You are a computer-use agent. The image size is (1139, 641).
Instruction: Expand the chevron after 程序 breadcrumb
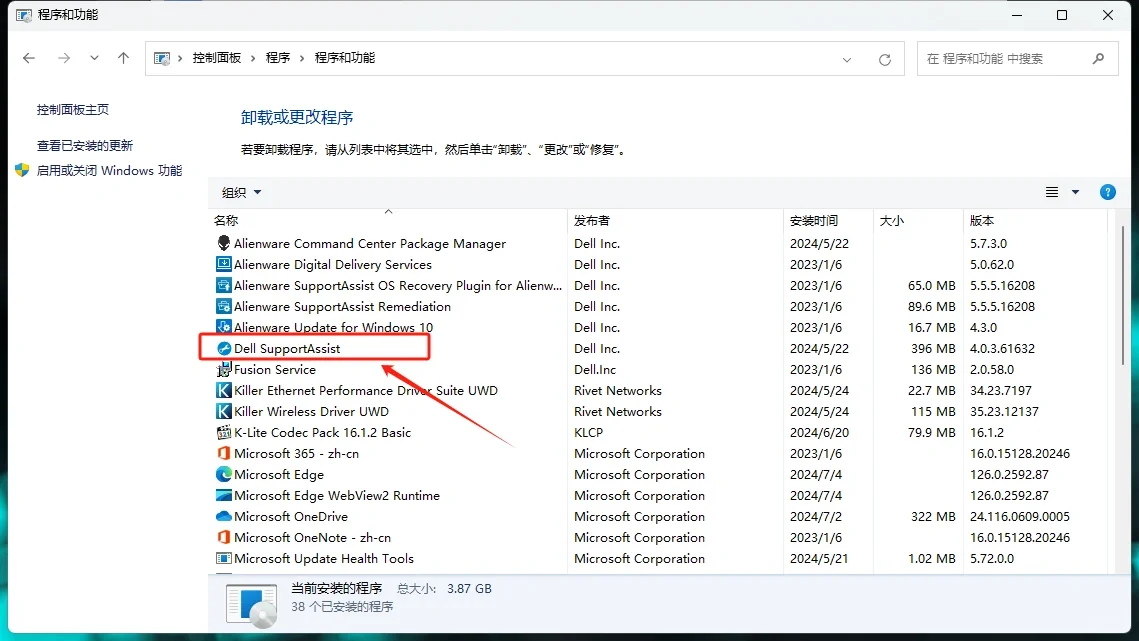[302, 58]
